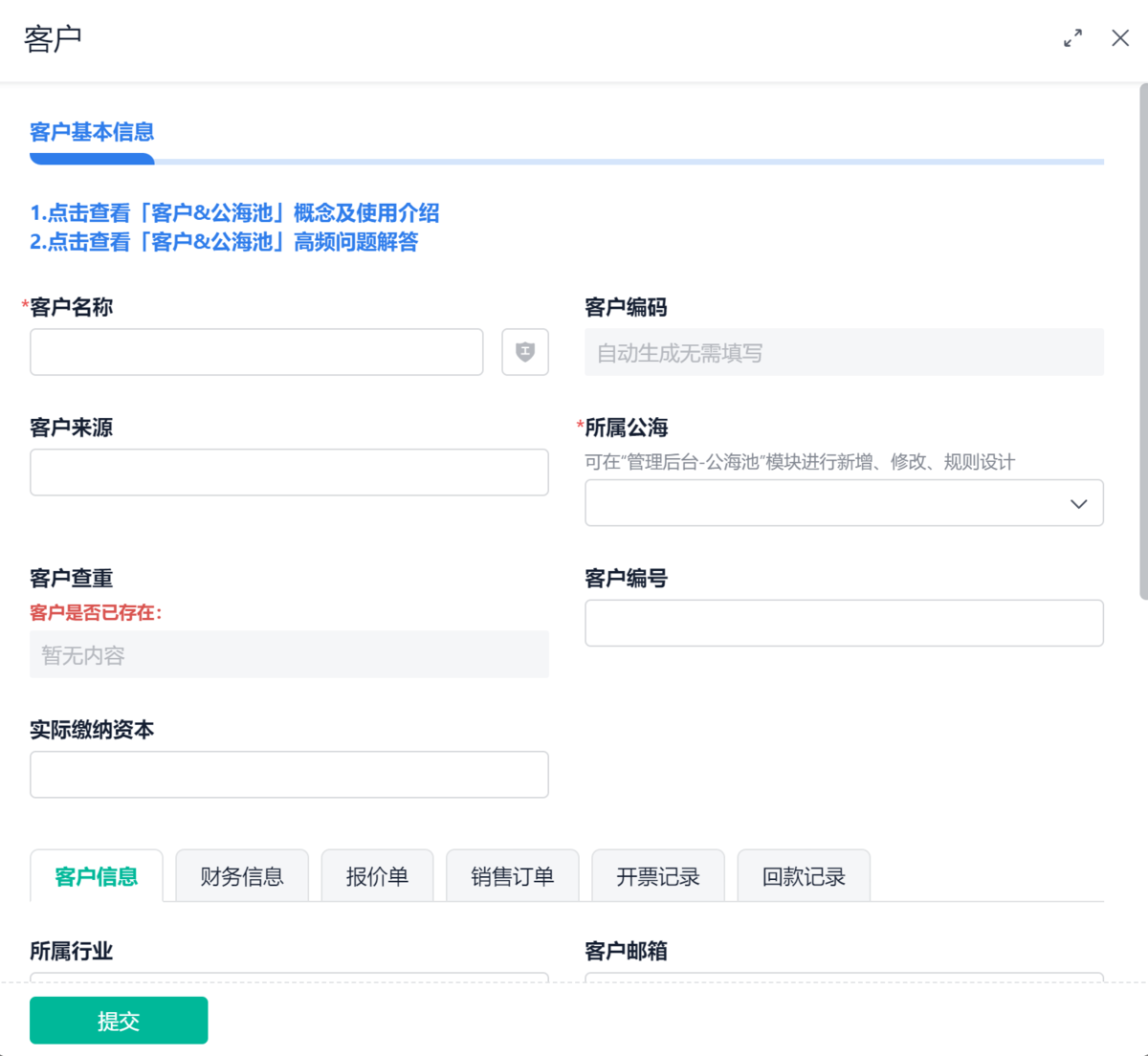Click the disabled 客户编码 field
Image resolution: width=1148 pixels, height=1056 pixels.
tap(844, 352)
